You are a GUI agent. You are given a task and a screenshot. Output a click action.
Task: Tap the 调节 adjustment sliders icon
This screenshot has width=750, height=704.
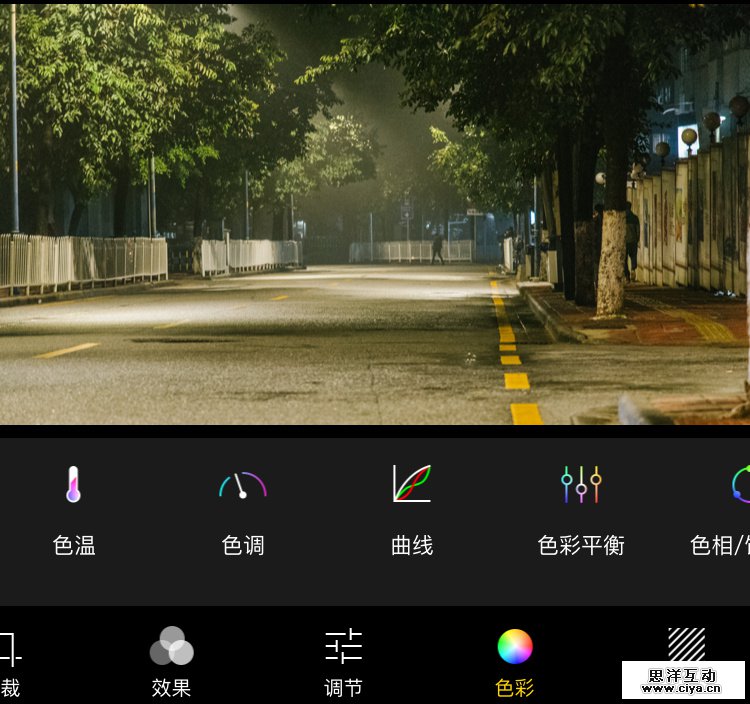pos(343,646)
